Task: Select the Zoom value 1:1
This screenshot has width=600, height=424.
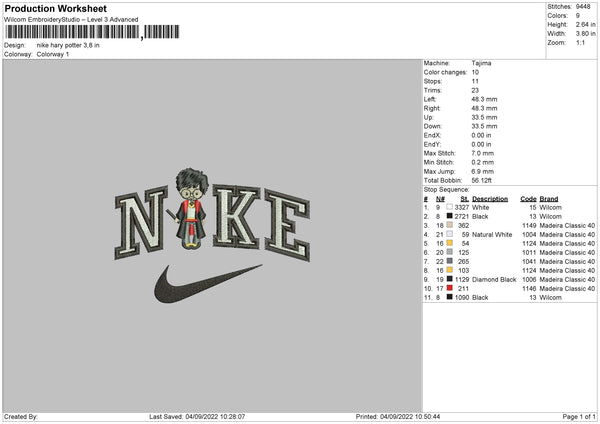Action: click(x=580, y=42)
